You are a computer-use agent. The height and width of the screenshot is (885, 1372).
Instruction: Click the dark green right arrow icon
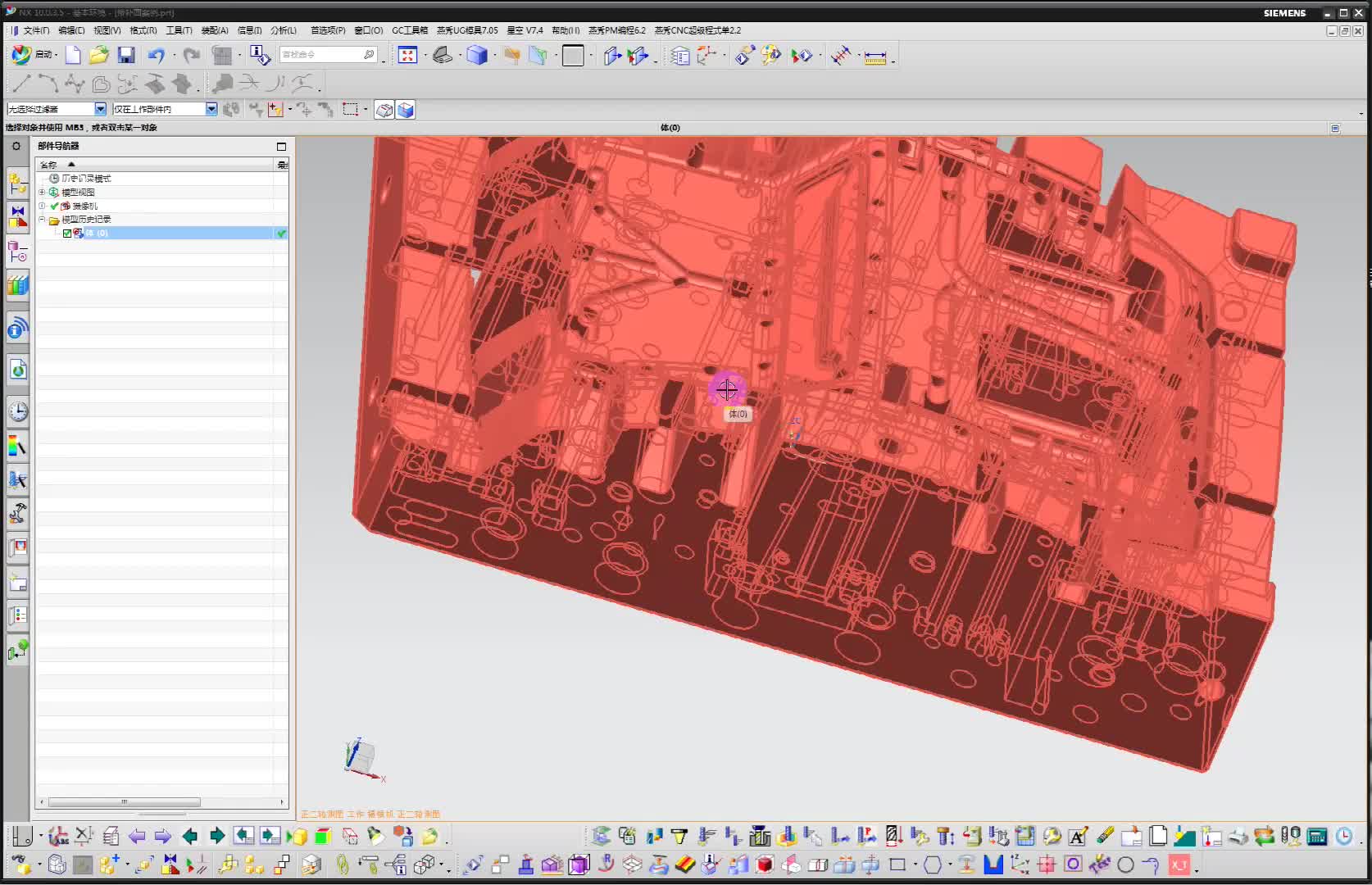216,837
